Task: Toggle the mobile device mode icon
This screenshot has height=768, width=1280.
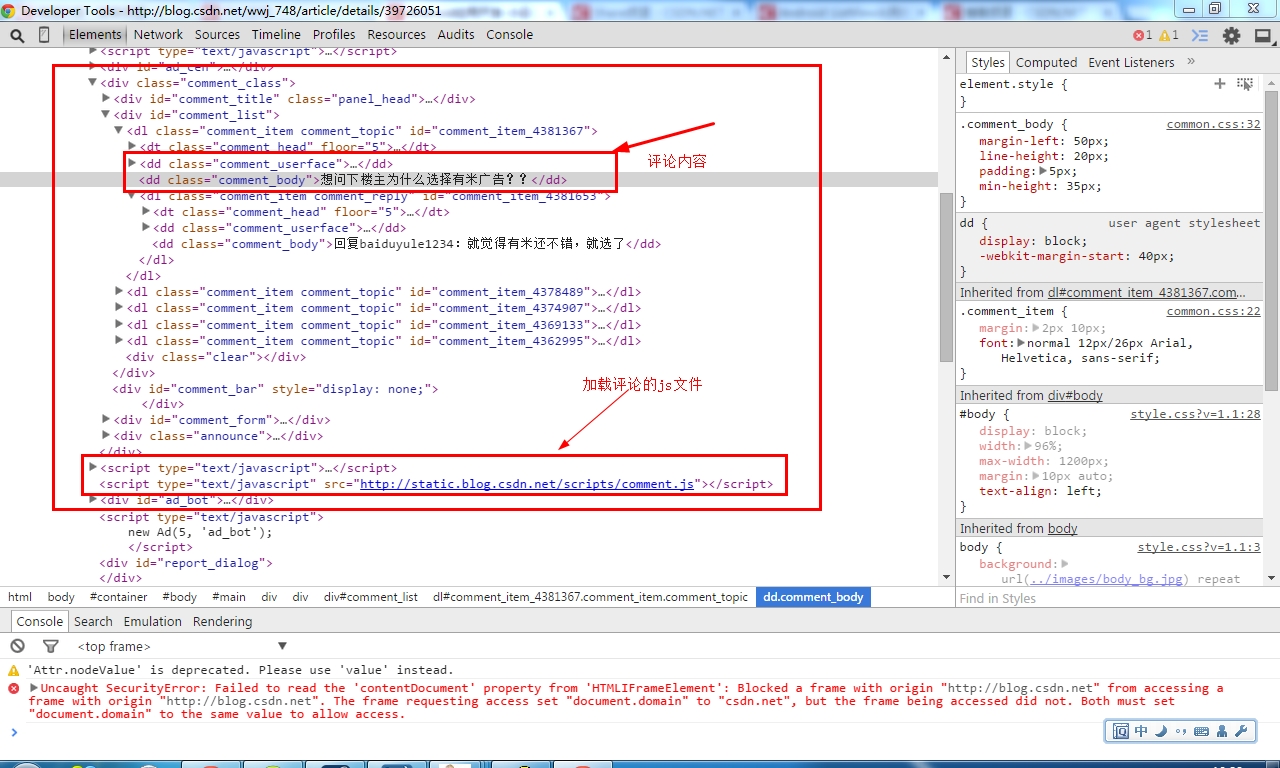Action: [44, 35]
